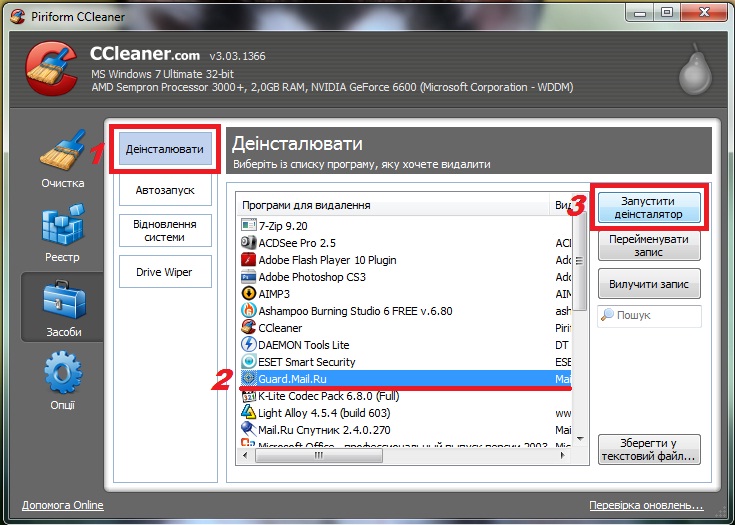Click the vertical scrollbar thumb in program list
735x525 pixels.
tap(580, 261)
